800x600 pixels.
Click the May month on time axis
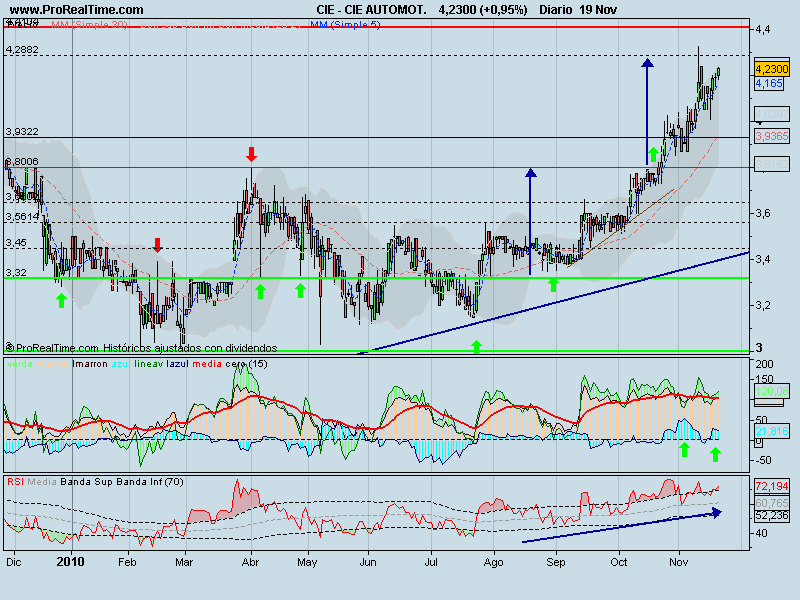(x=307, y=562)
